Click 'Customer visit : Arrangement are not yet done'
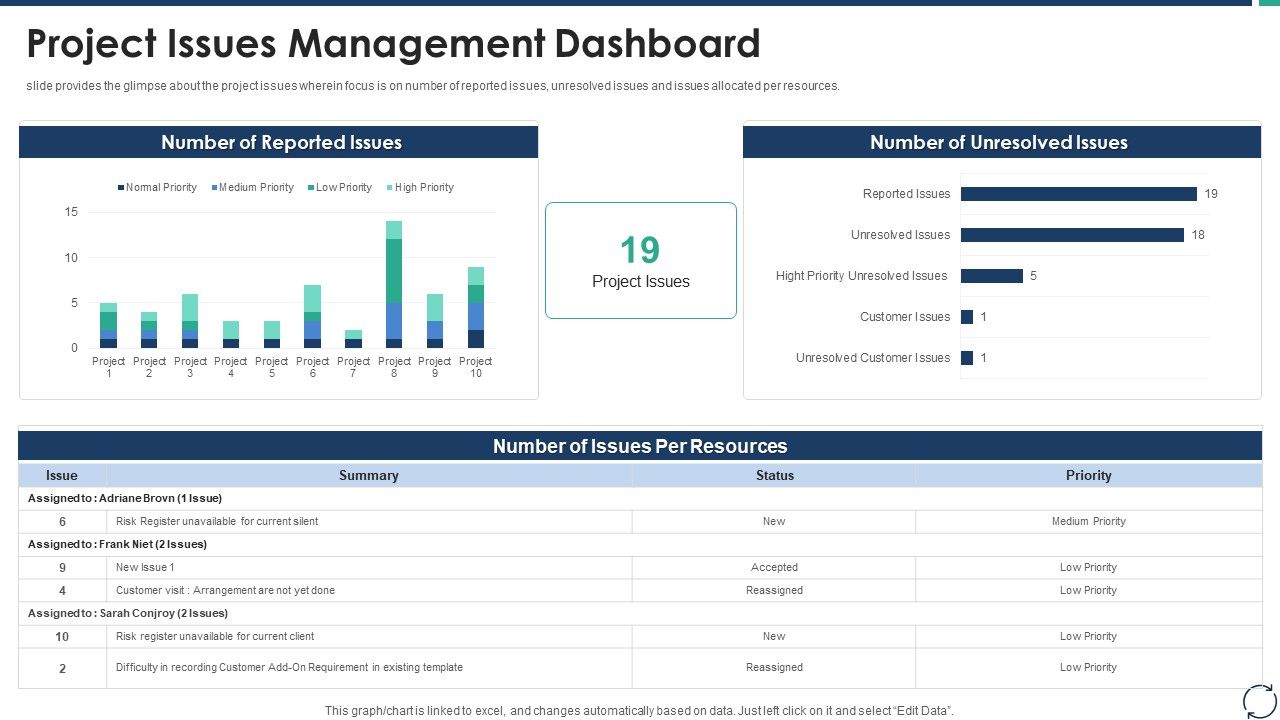The width and height of the screenshot is (1280, 720). [x=225, y=590]
